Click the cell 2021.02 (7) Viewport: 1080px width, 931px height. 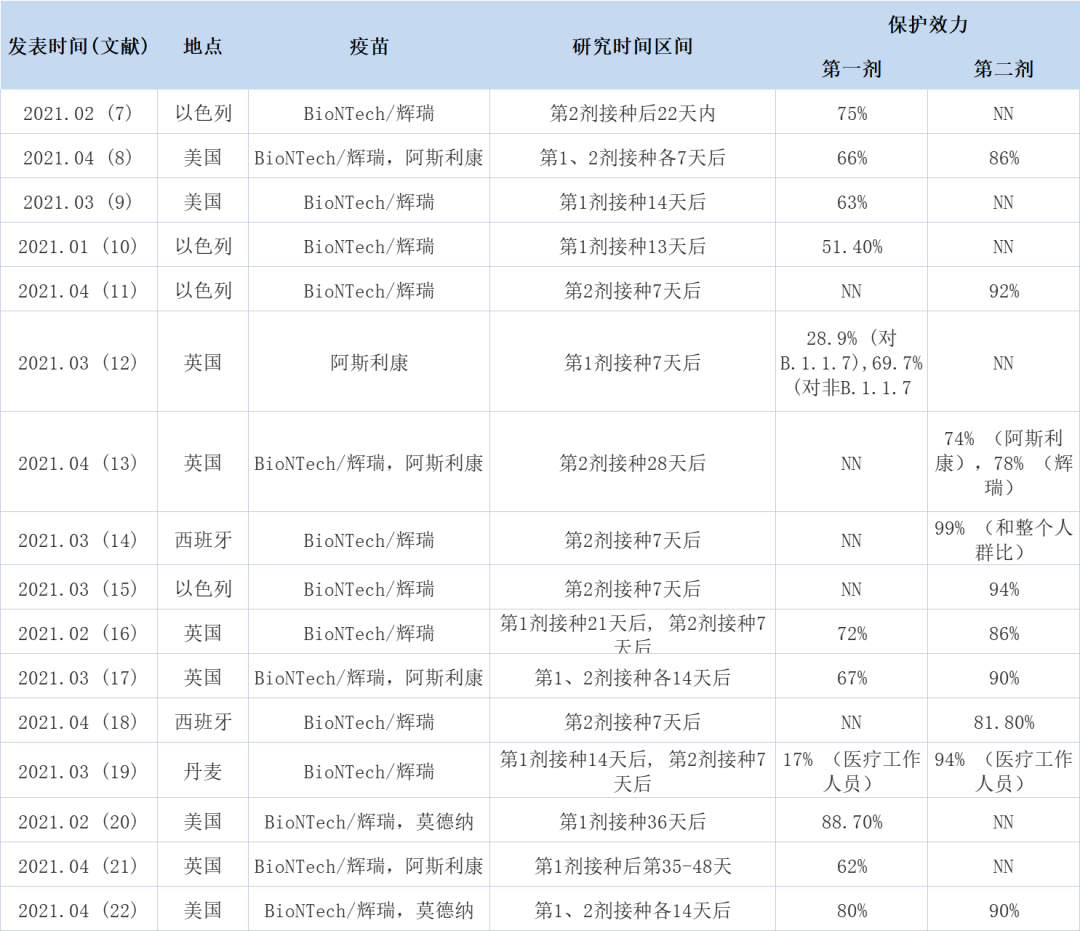(79, 113)
